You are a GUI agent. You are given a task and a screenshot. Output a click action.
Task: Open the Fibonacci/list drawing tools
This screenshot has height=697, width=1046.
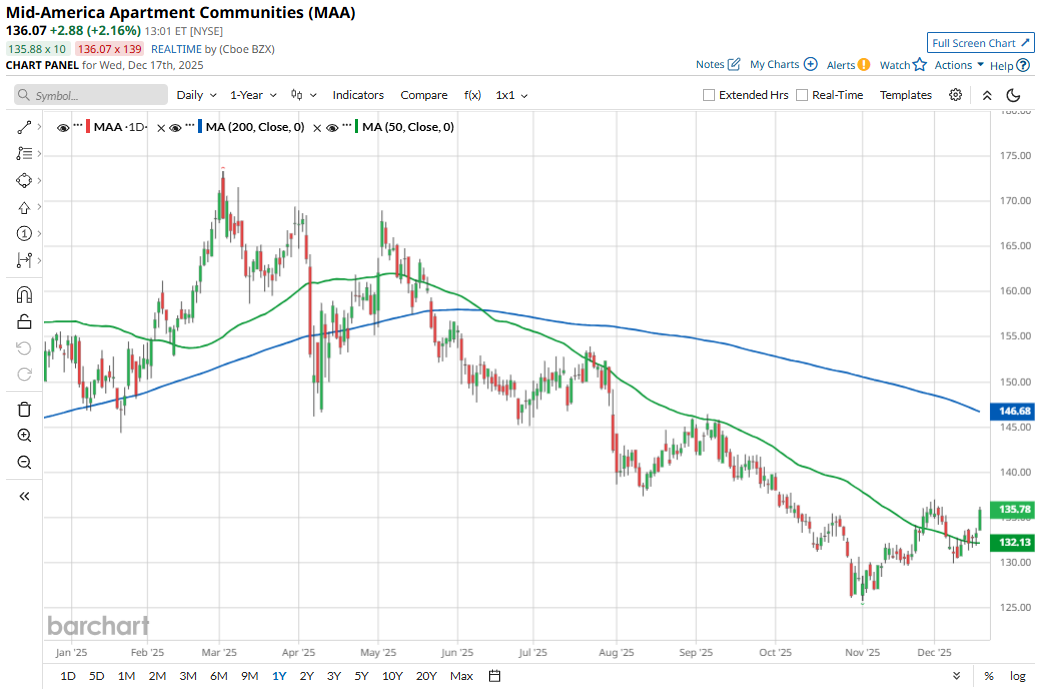[x=24, y=153]
